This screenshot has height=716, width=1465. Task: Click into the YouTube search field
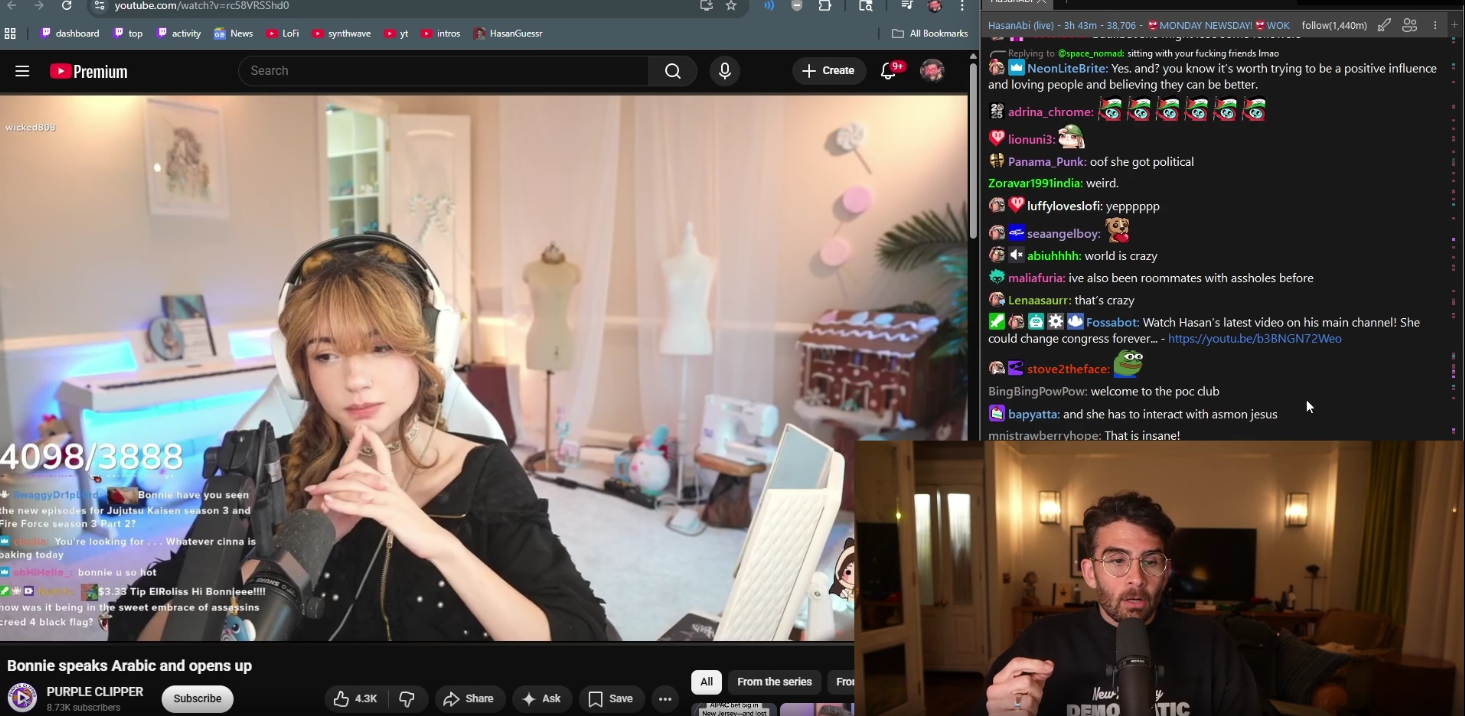pyautogui.click(x=443, y=71)
